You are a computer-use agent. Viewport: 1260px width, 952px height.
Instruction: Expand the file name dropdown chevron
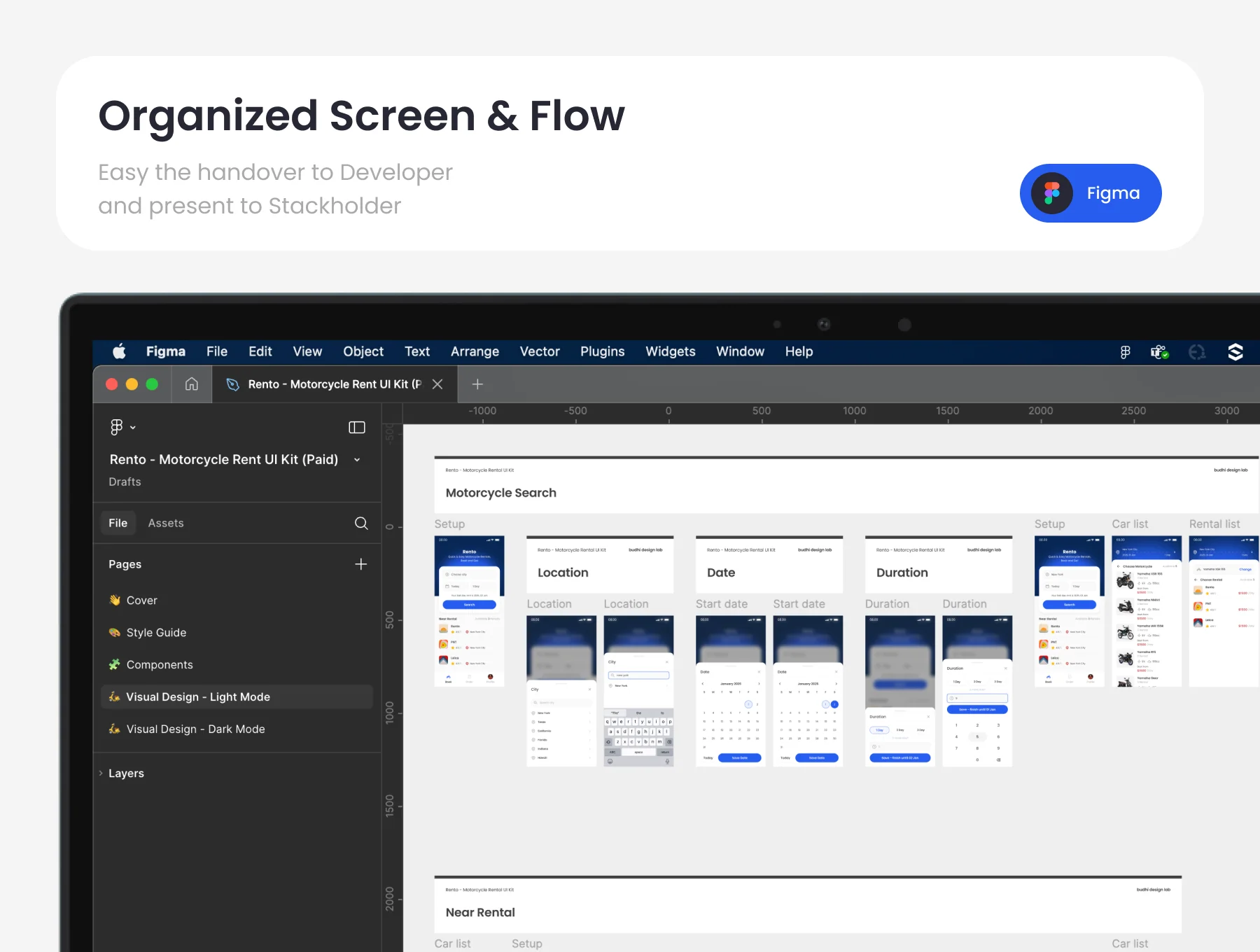(x=357, y=460)
